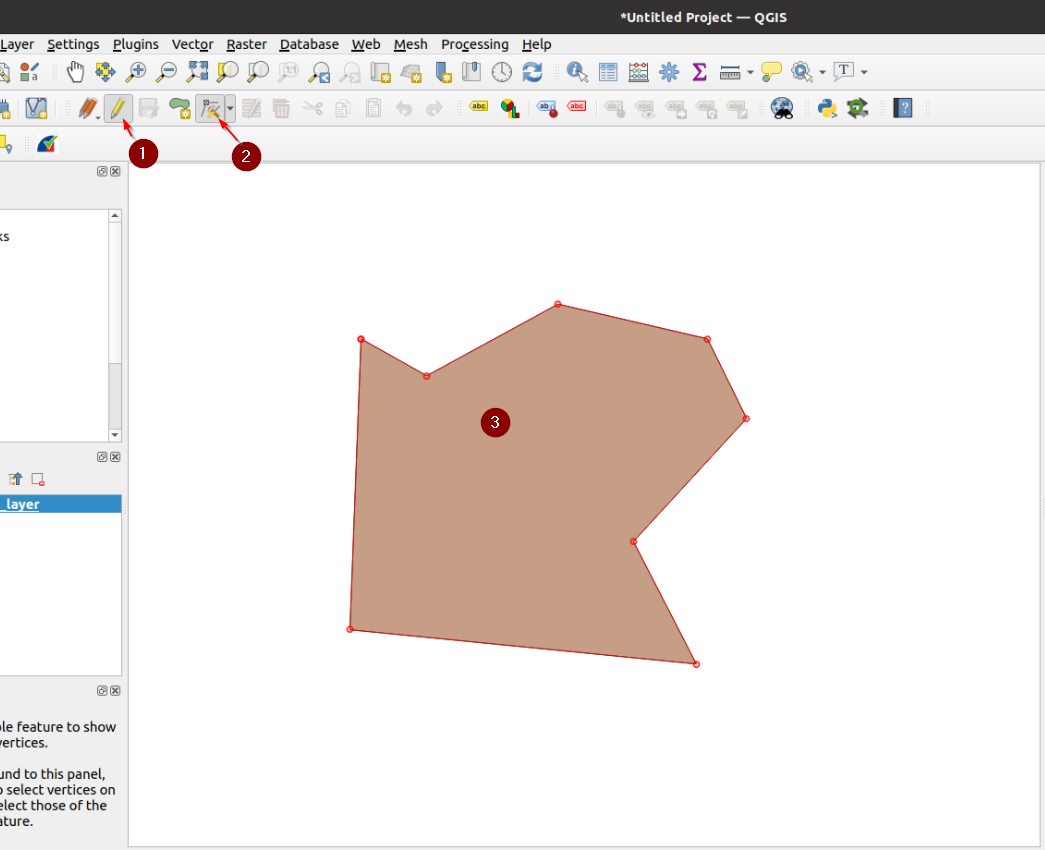This screenshot has height=850, width=1045.
Task: Open Layer Labeling Options abc icon
Action: (479, 106)
